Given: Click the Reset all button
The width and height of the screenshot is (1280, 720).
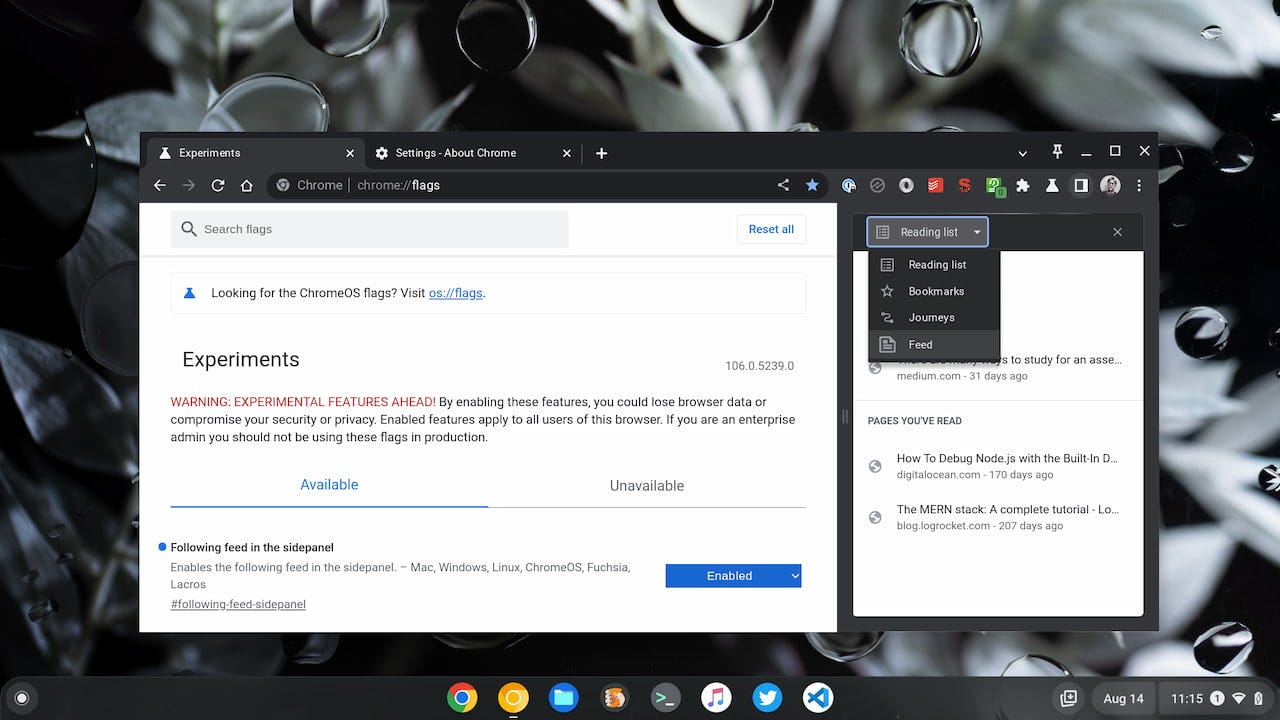Looking at the screenshot, I should pos(771,229).
